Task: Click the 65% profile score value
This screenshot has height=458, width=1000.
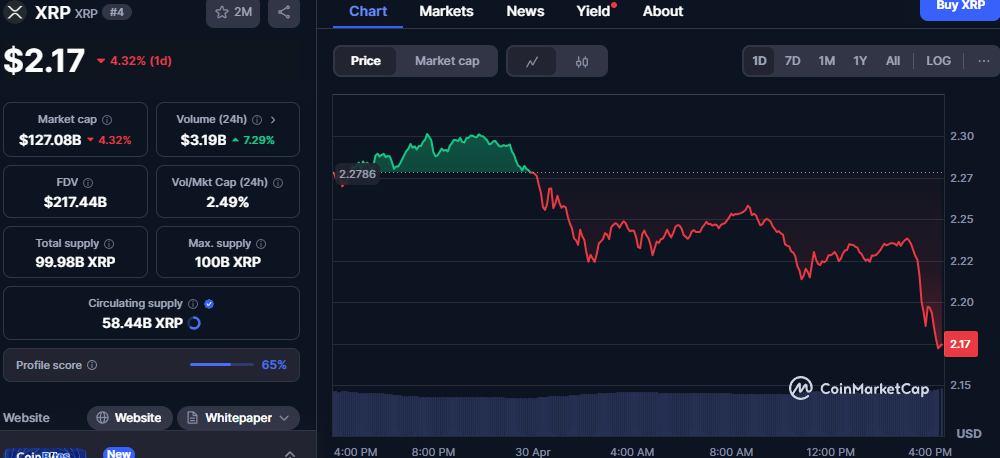Action: tap(274, 365)
